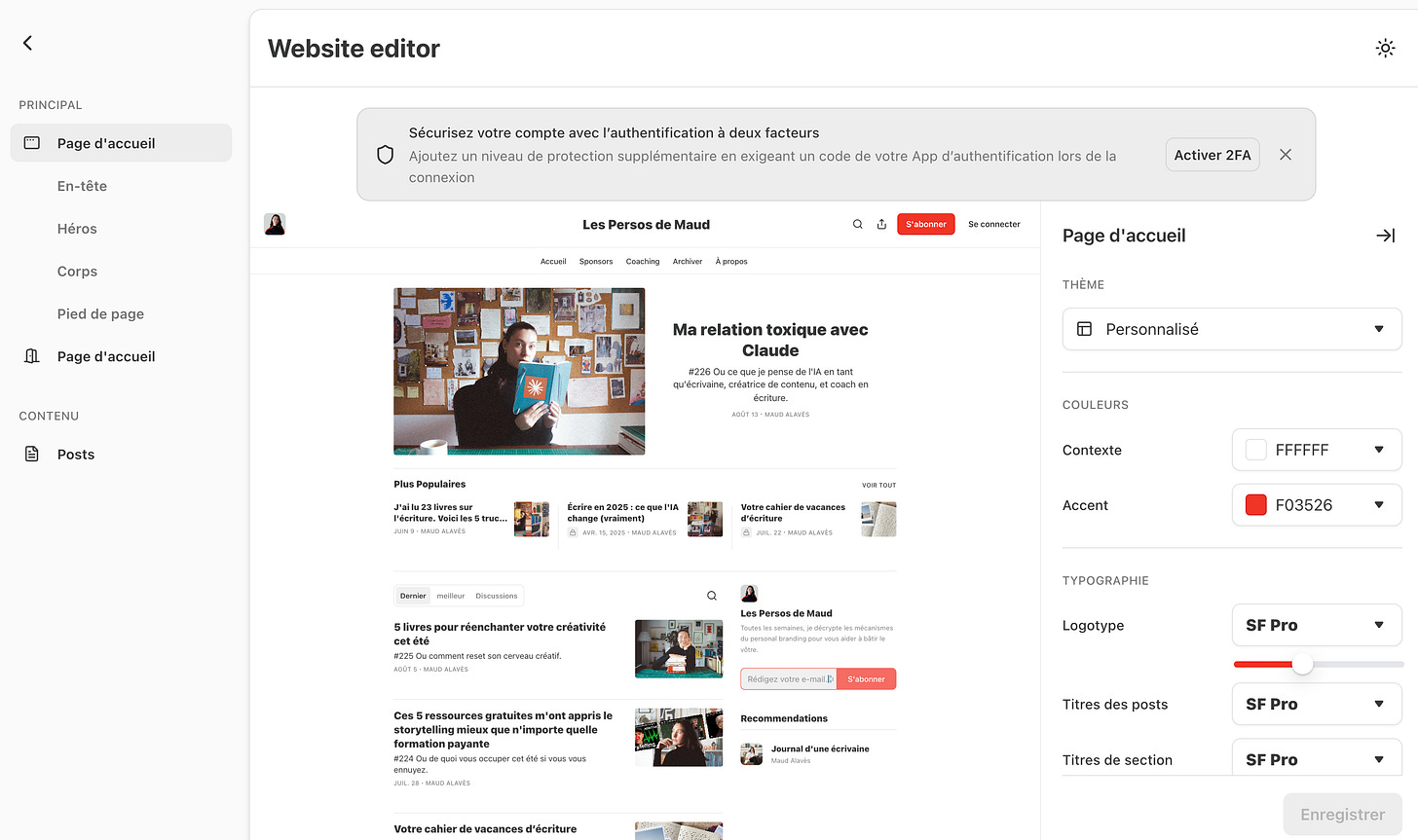Image resolution: width=1418 pixels, height=840 pixels.
Task: Select Corps section in sidebar
Action: [x=77, y=272]
